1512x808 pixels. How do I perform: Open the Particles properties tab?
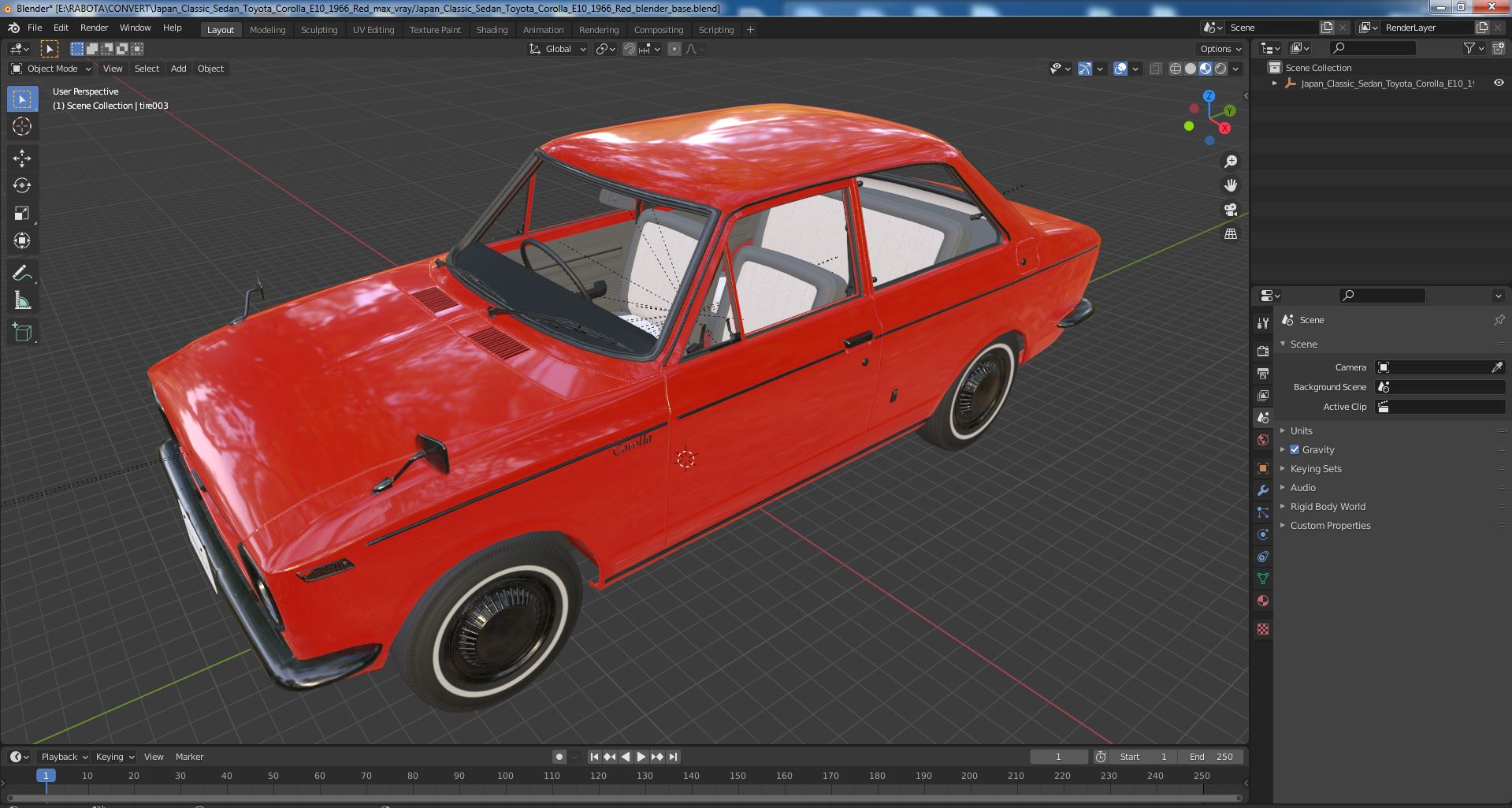tap(1263, 512)
